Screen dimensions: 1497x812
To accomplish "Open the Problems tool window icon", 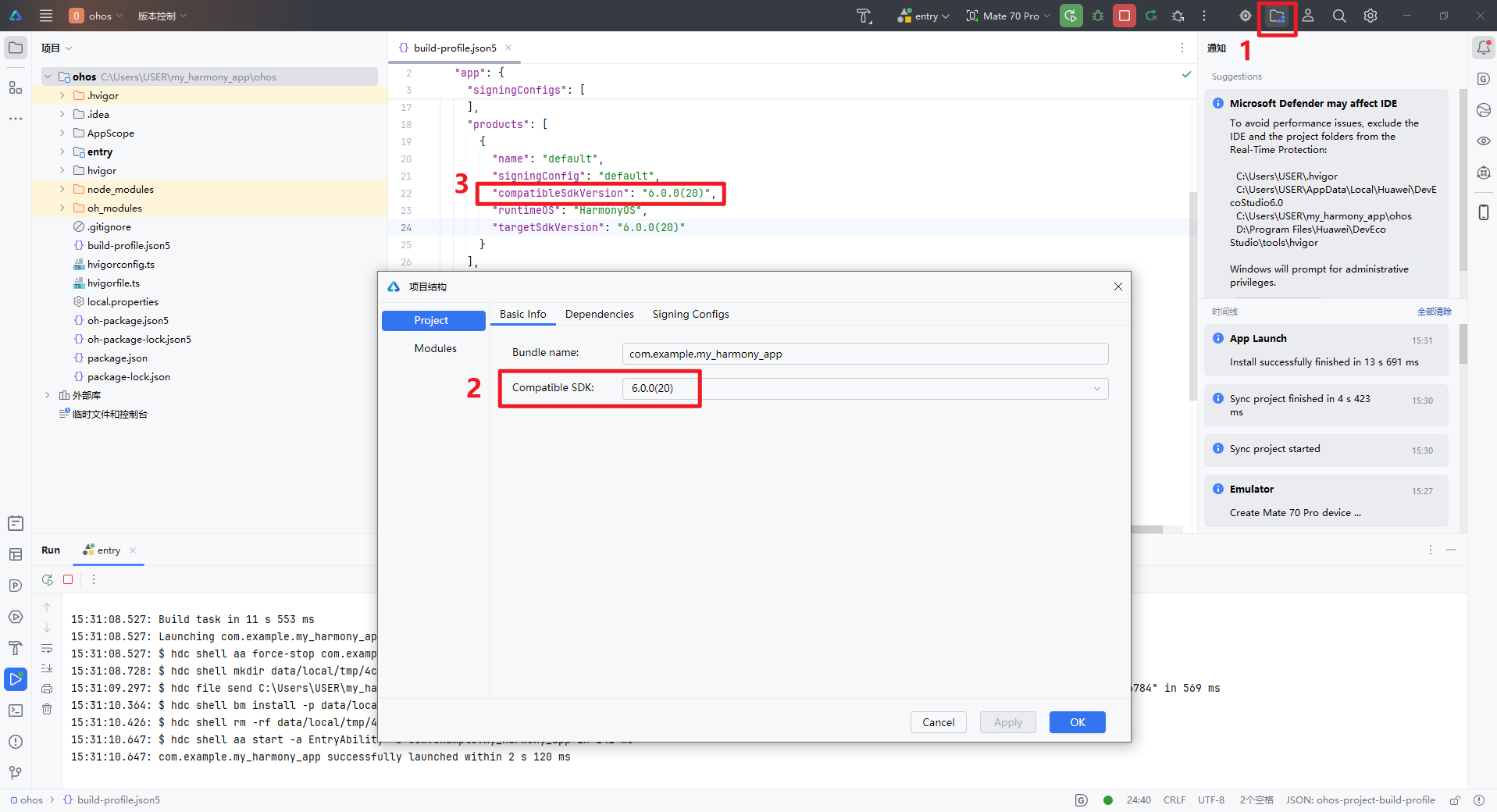I will [16, 742].
